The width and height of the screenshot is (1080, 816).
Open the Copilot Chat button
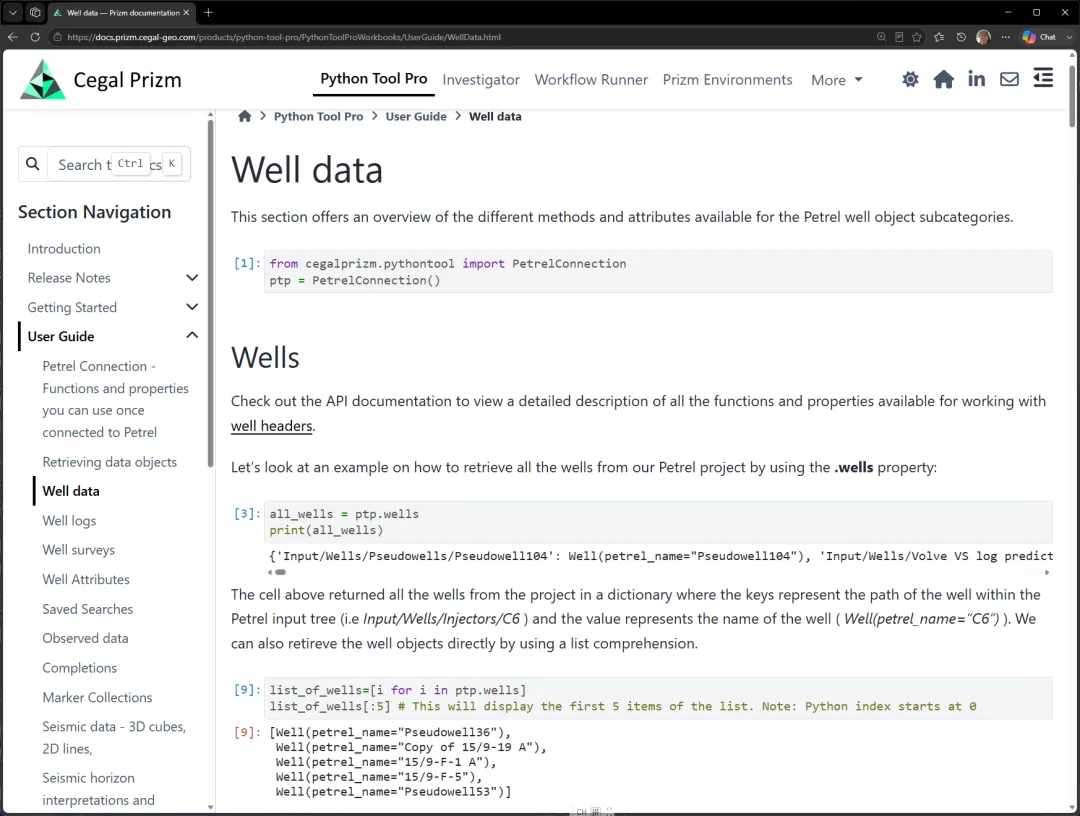[x=1039, y=37]
